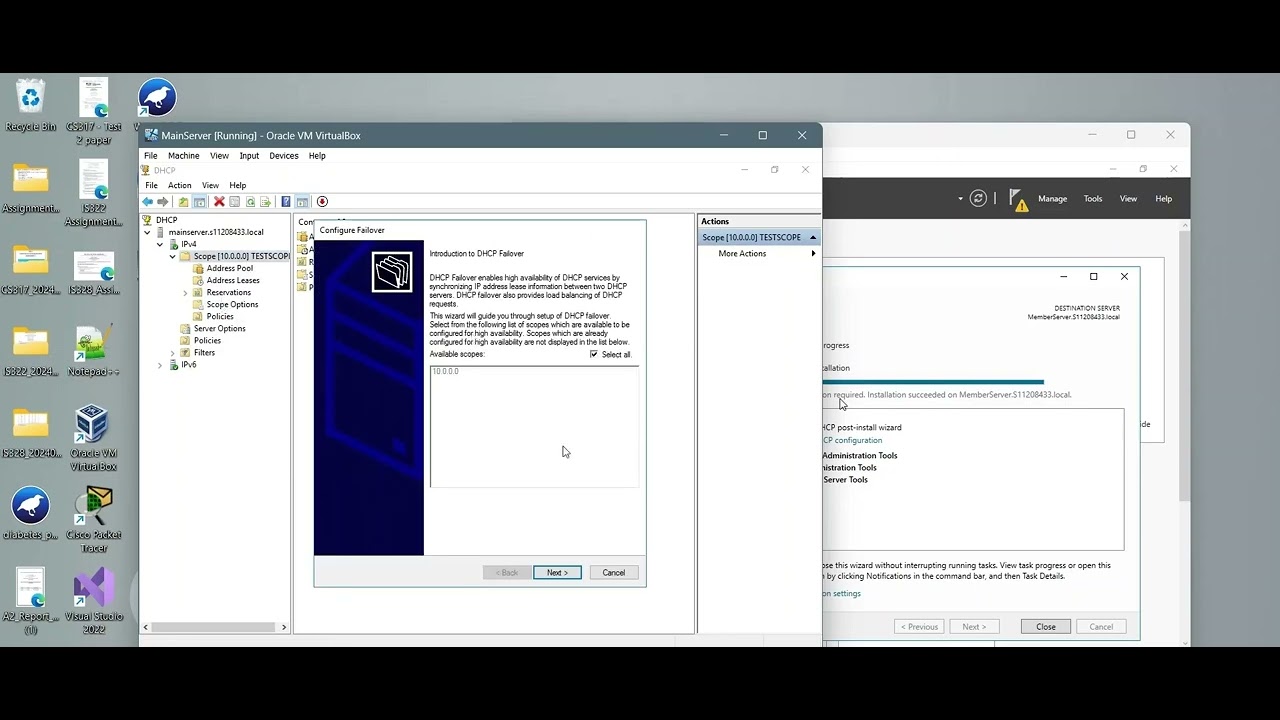The height and width of the screenshot is (720, 1280).
Task: Open the Server Manager Manage menu
Action: (x=1052, y=199)
